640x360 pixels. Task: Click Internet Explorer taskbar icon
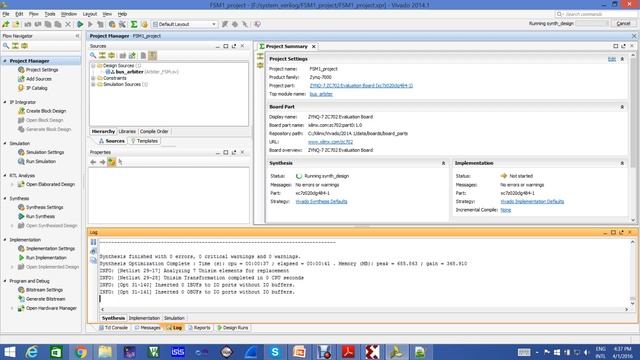point(32,352)
